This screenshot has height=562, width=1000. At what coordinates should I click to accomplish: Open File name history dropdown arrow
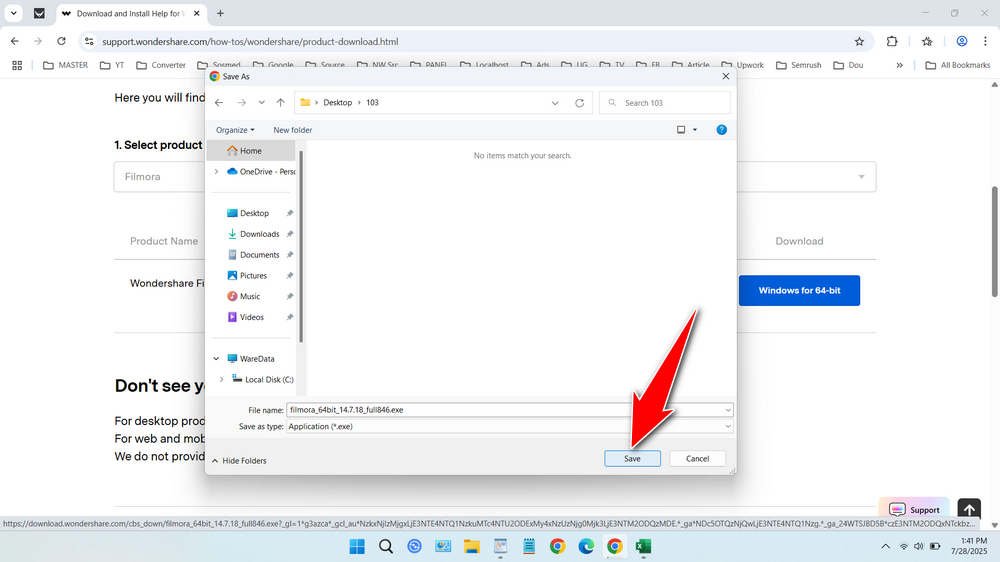[x=728, y=410]
